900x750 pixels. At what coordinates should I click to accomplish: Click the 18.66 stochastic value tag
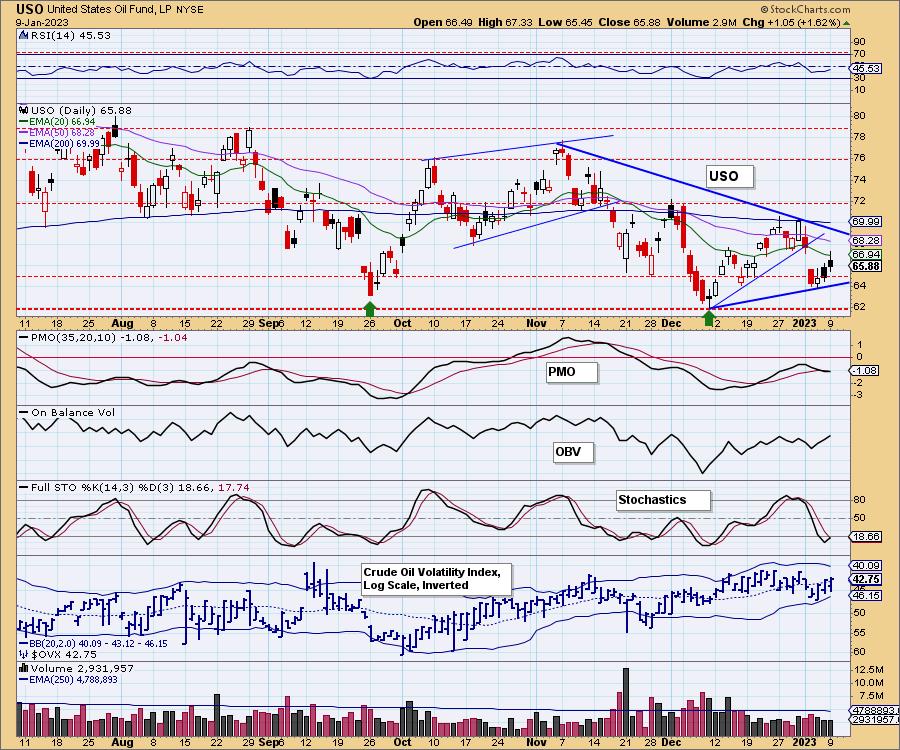(866, 537)
